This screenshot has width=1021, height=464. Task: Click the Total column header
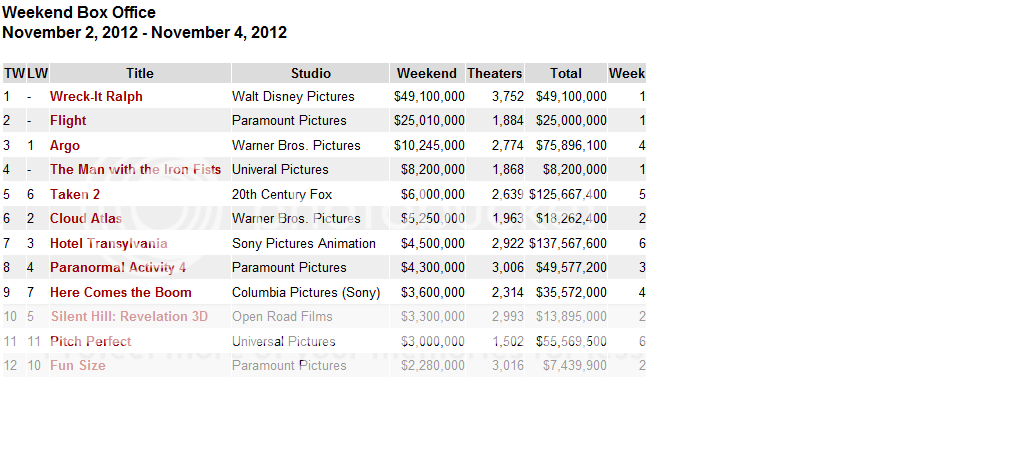[566, 73]
